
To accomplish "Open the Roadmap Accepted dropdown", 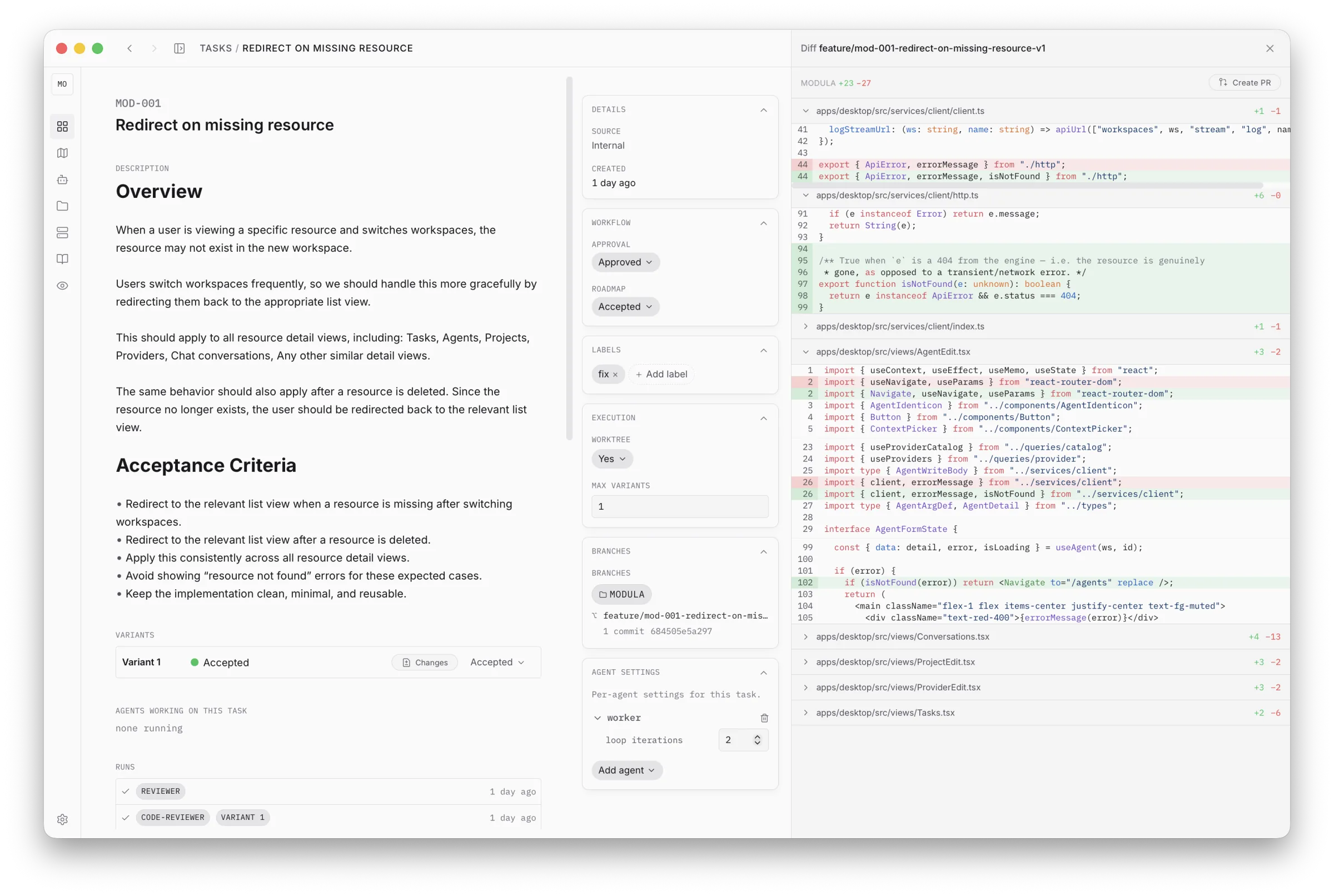I will click(625, 307).
